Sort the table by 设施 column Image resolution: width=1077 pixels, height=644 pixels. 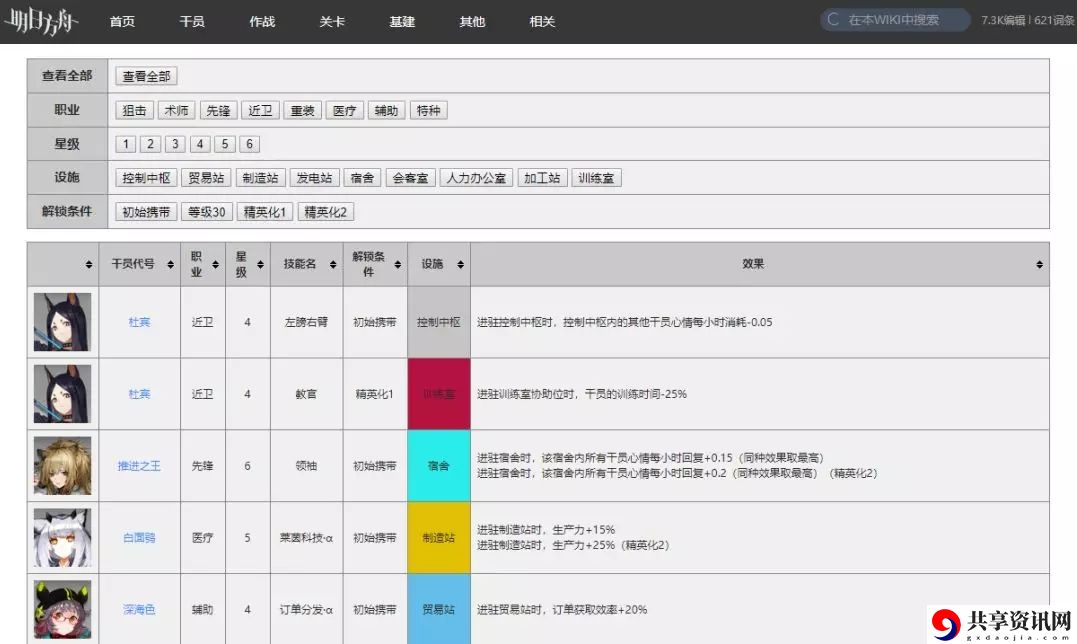click(x=460, y=264)
